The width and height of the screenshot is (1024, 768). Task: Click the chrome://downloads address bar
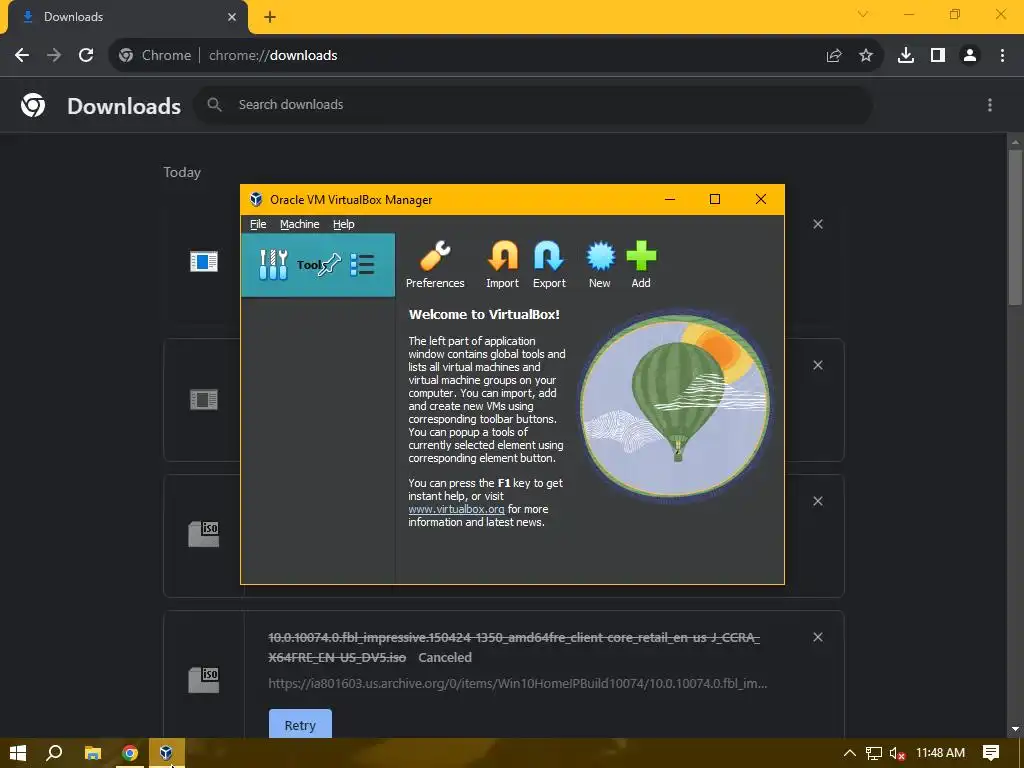coord(273,56)
